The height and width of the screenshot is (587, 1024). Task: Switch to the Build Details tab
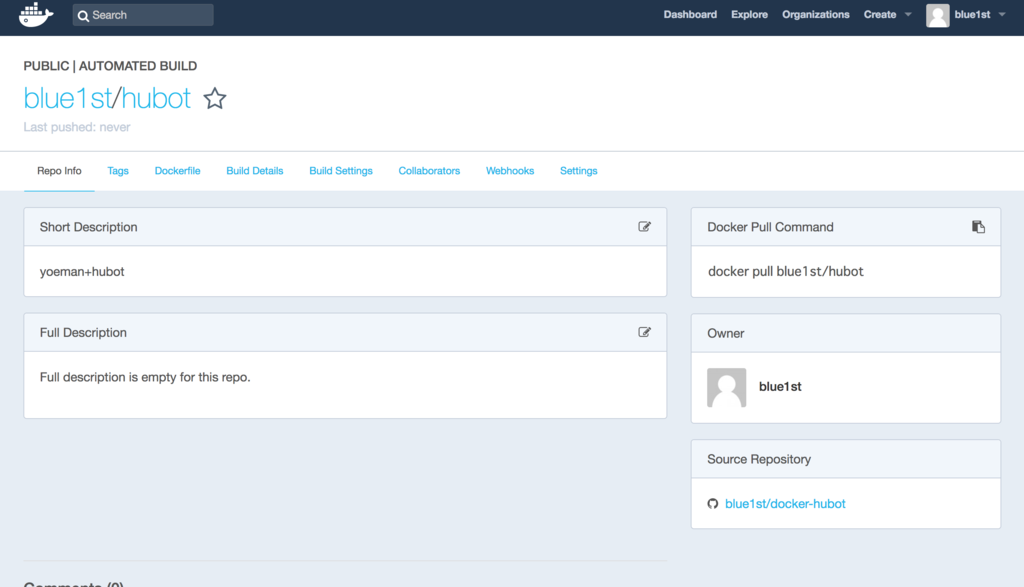pos(255,171)
